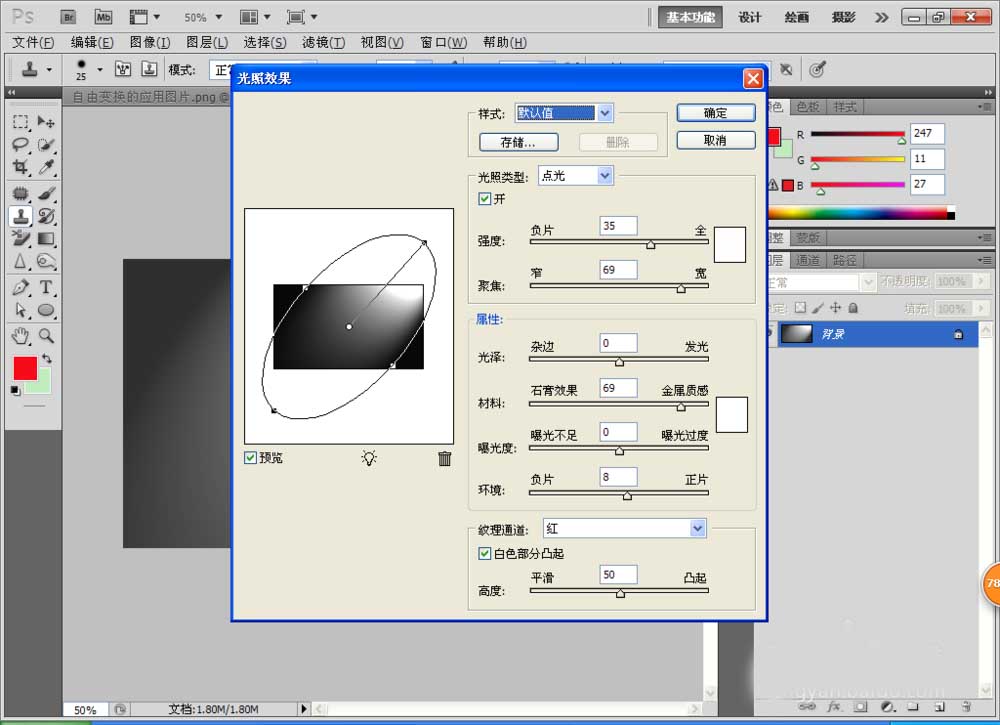Pick the Crop tool
Image resolution: width=1000 pixels, height=725 pixels.
click(x=20, y=166)
